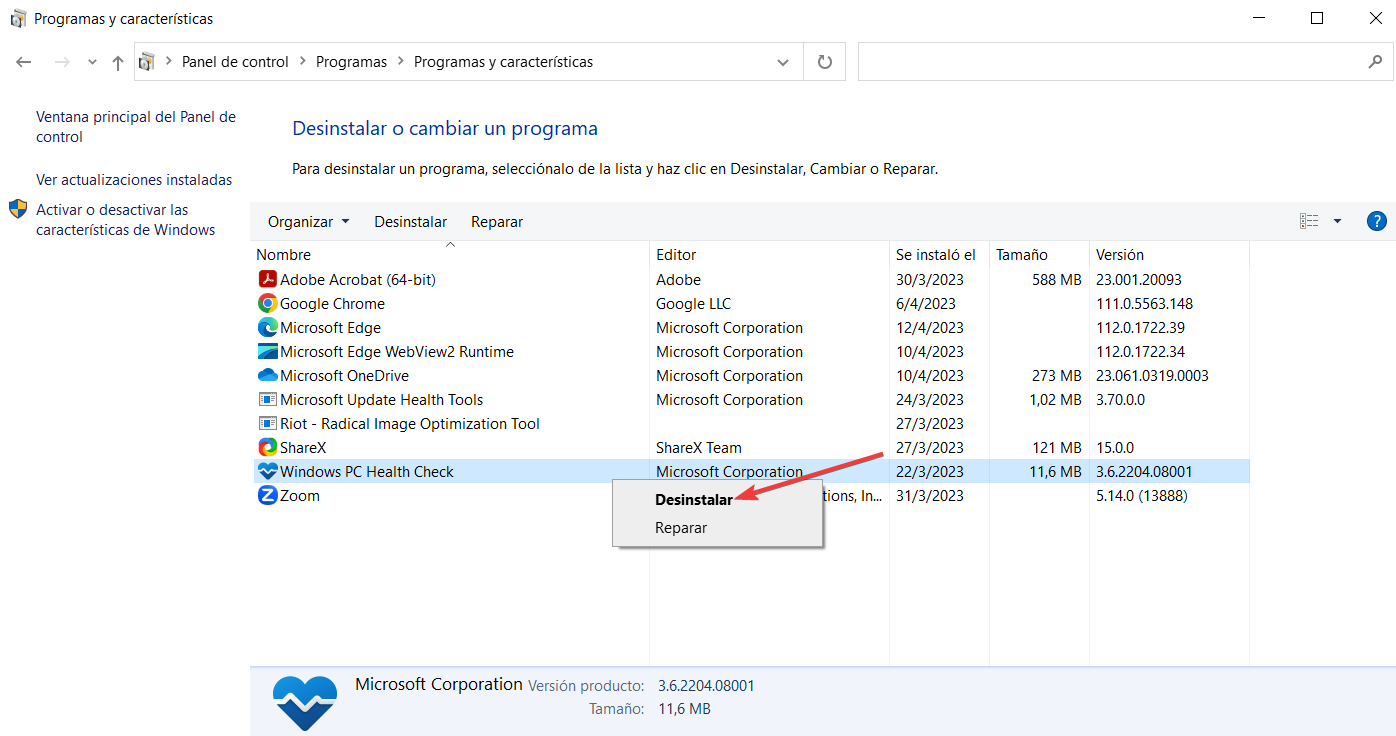Select the Microsoft Edge row name

[x=330, y=328]
